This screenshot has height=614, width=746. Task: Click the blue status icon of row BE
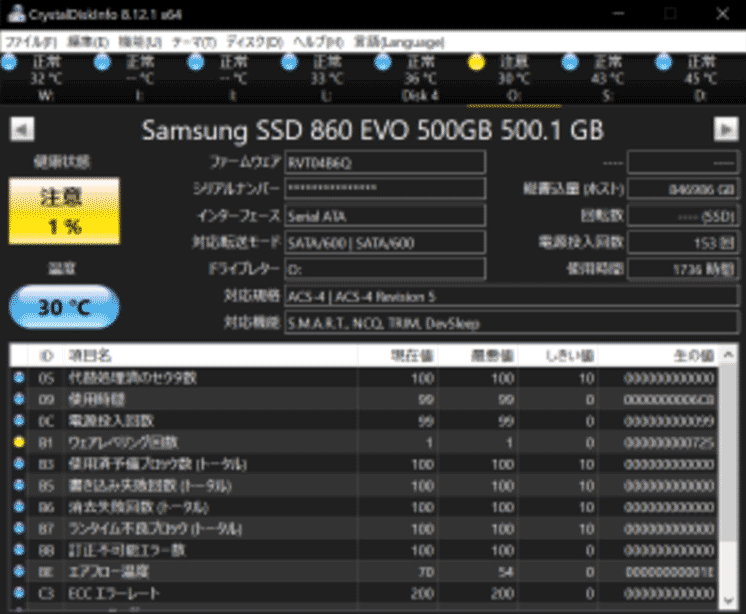[x=19, y=571]
